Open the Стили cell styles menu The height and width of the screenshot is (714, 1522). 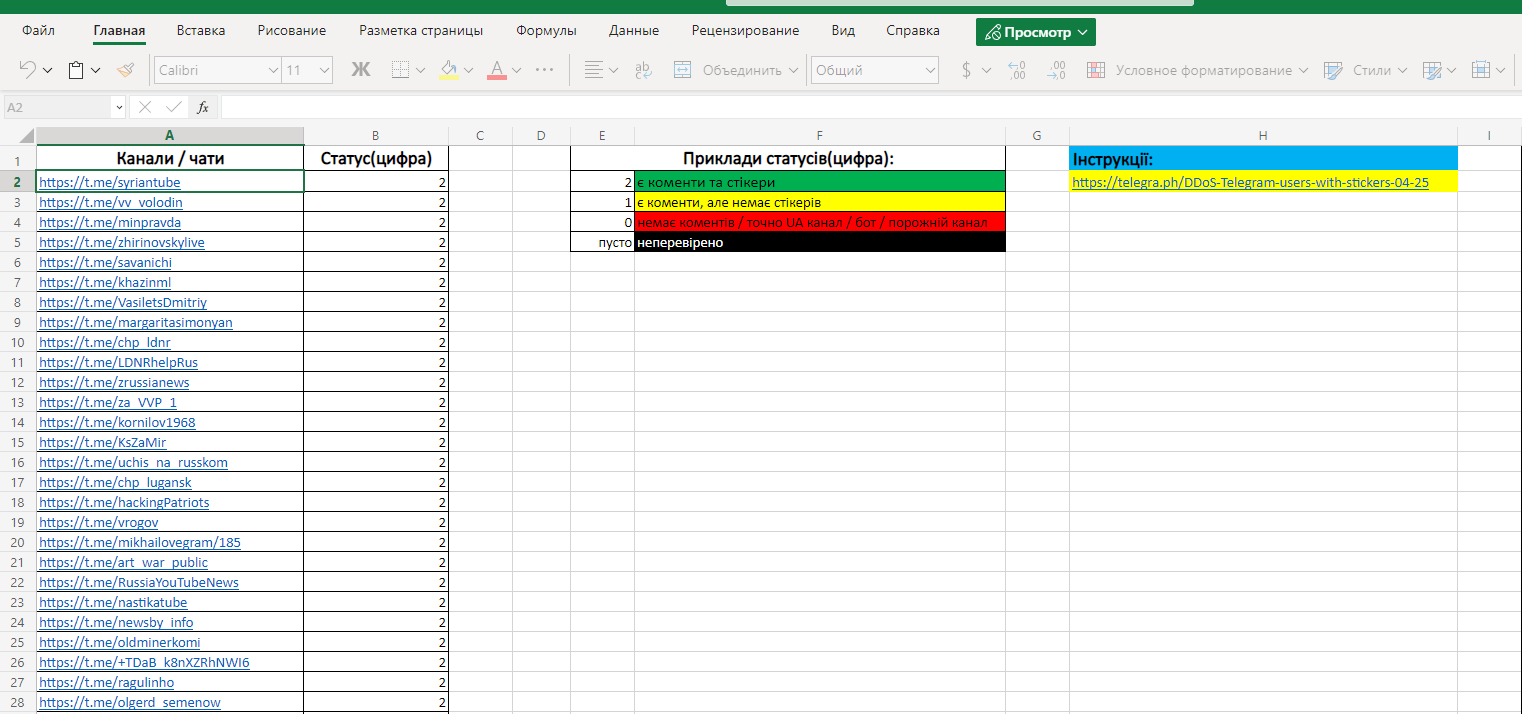(1365, 70)
